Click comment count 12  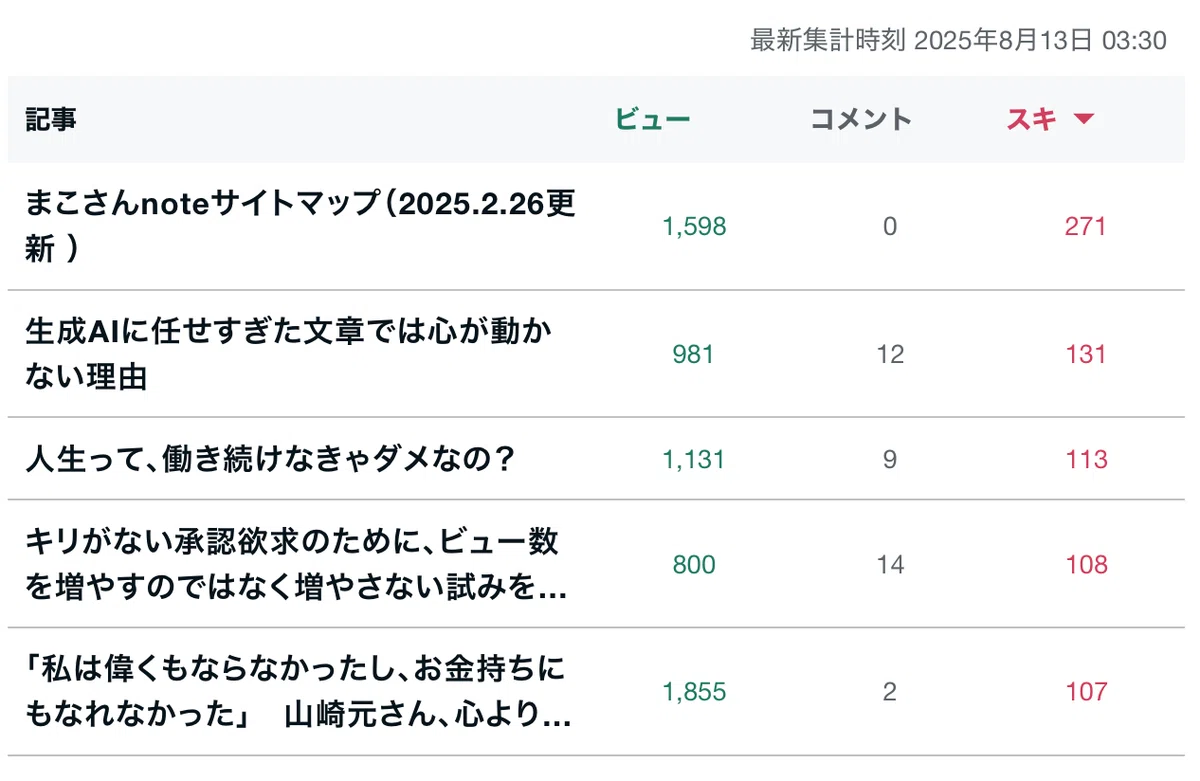click(890, 354)
